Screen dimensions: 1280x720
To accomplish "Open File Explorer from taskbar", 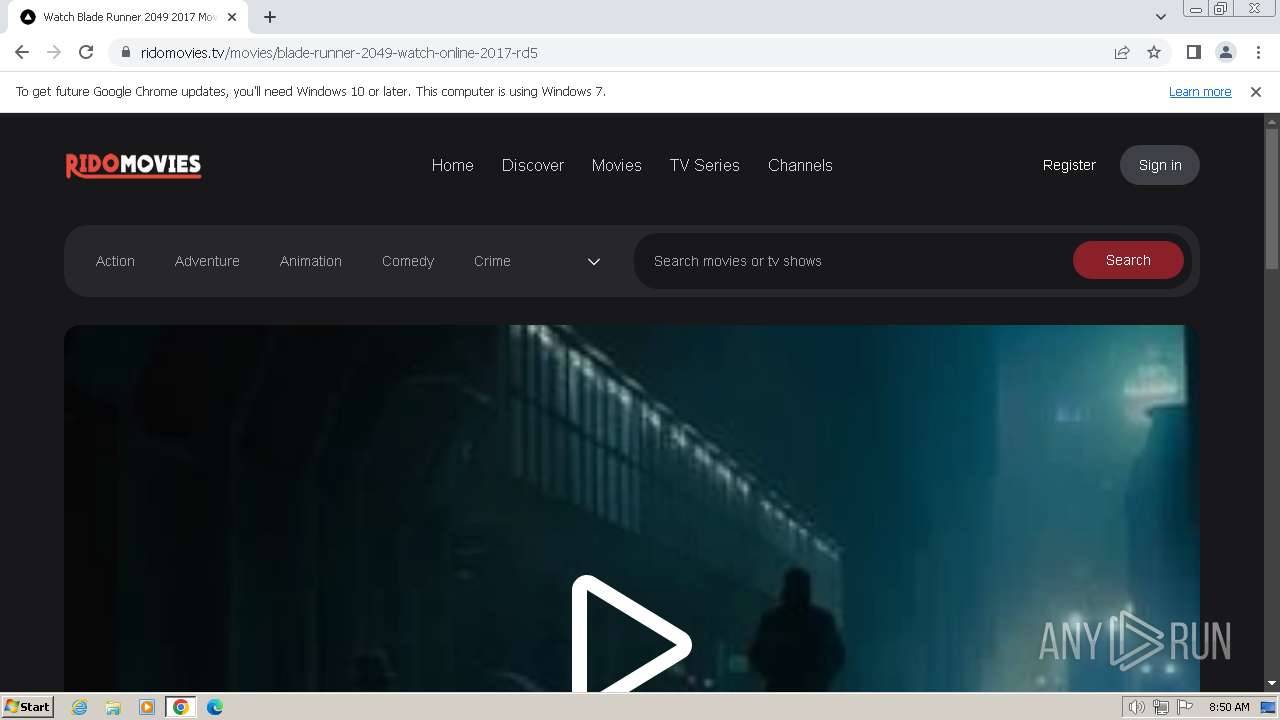I will click(x=113, y=707).
